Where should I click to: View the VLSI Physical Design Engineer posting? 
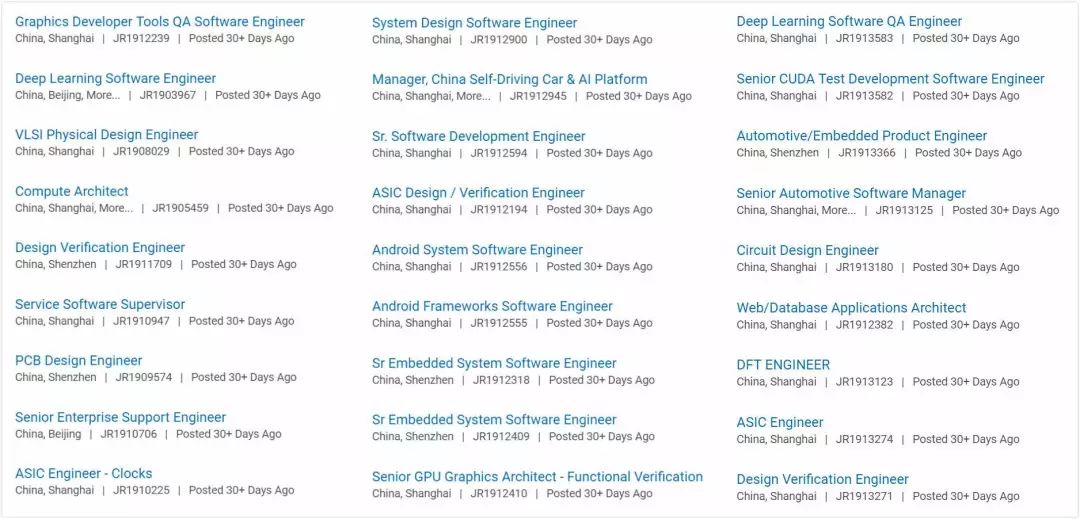pos(107,134)
